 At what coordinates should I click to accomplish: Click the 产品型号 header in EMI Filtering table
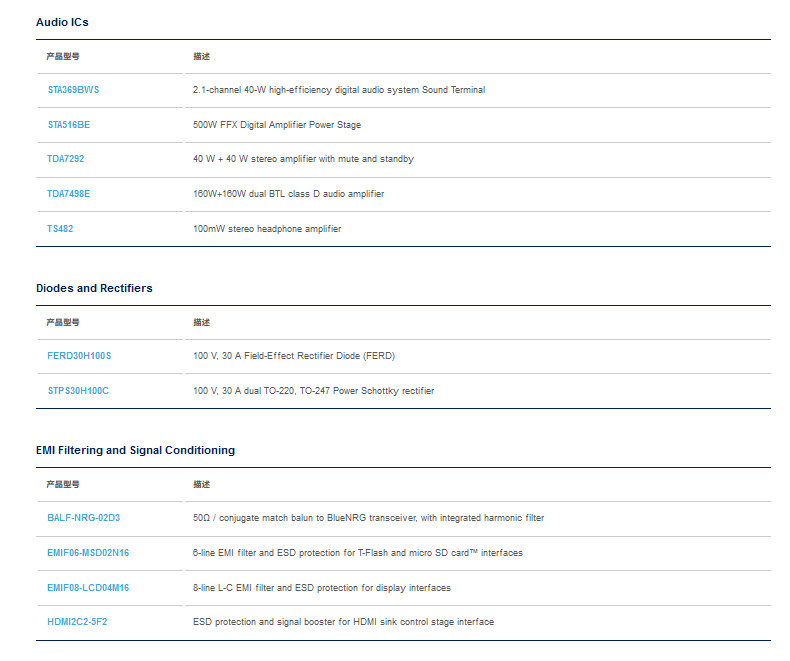click(x=63, y=484)
